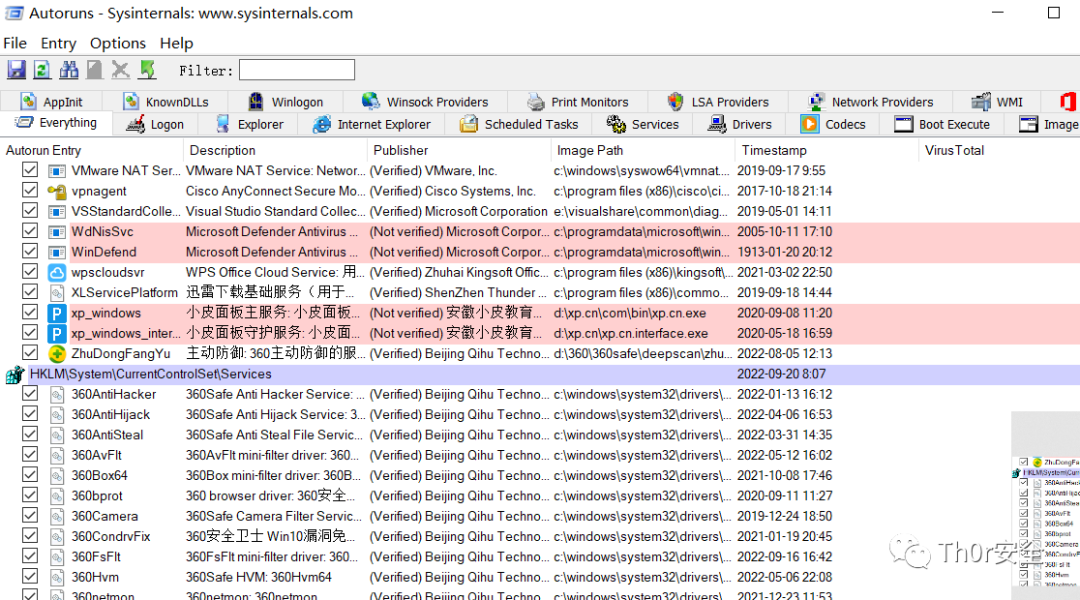Click the xp_windows_inter blue P icon
The width and height of the screenshot is (1080, 600).
click(x=56, y=333)
